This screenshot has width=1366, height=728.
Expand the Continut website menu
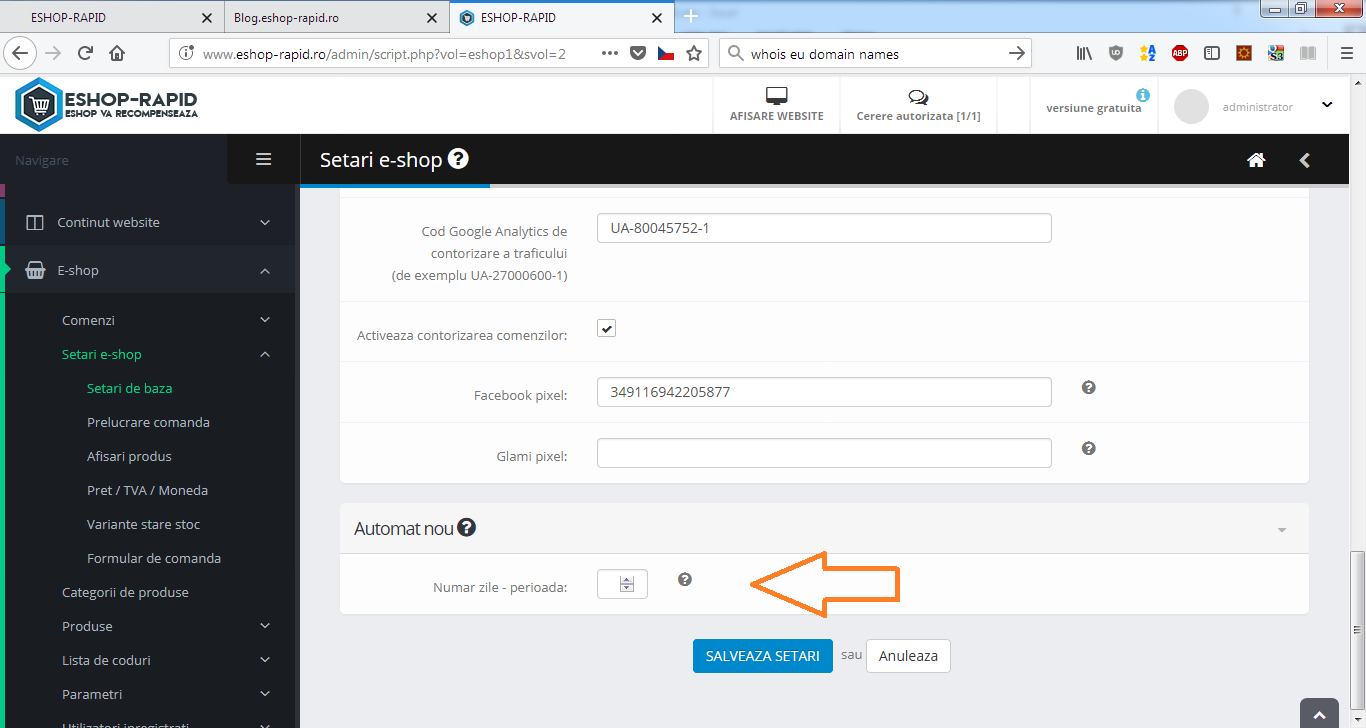pyautogui.click(x=148, y=222)
